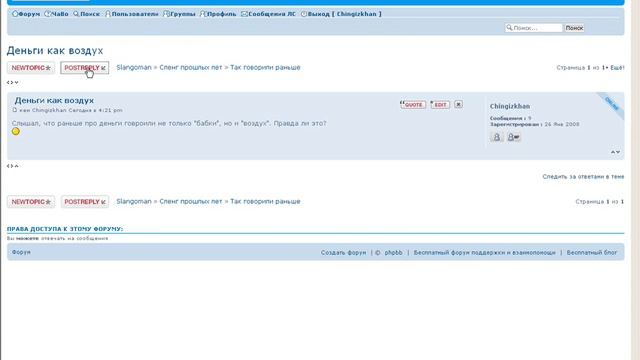Screen dimensions: 640x360
Task: Click the small post icon before byline
Action: coord(15,110)
